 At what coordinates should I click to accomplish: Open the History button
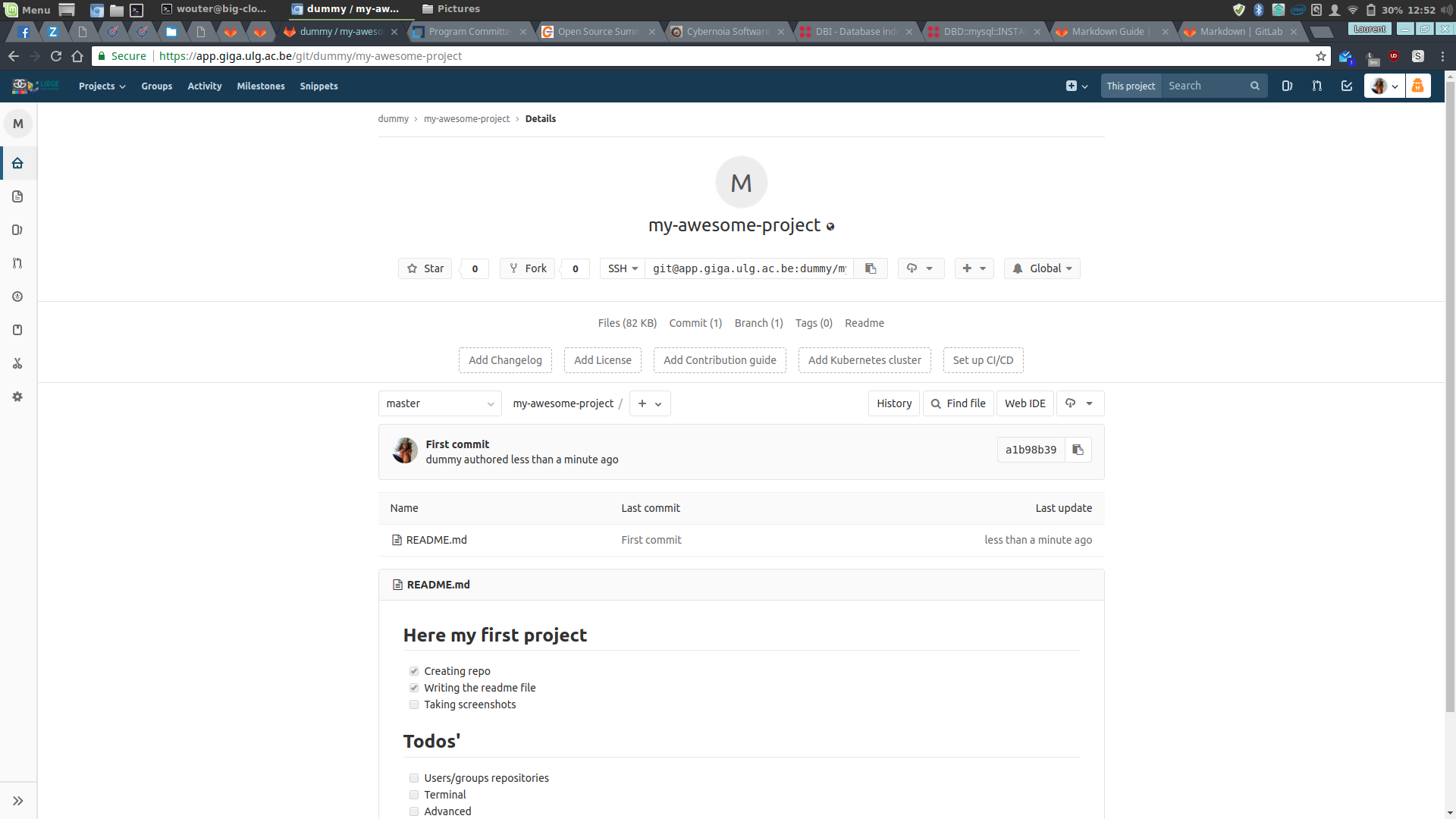[894, 403]
